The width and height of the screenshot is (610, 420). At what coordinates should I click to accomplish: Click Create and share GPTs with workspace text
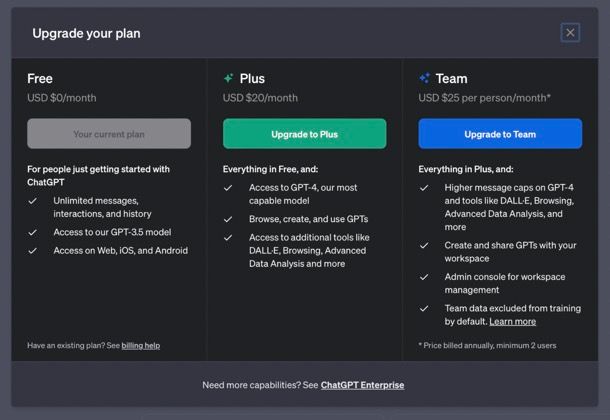pyautogui.click(x=510, y=252)
